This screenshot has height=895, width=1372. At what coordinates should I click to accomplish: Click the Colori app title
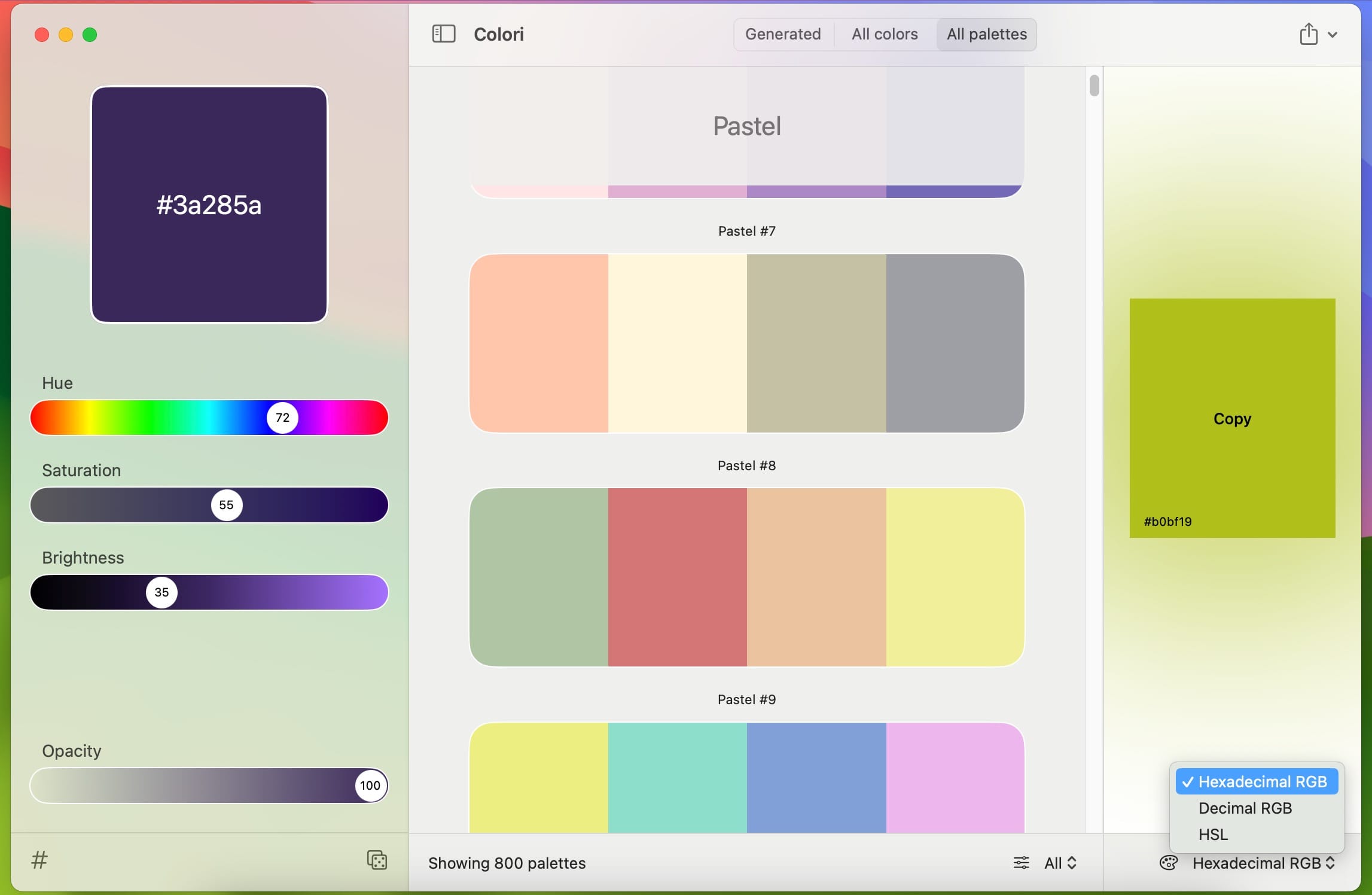(x=499, y=34)
